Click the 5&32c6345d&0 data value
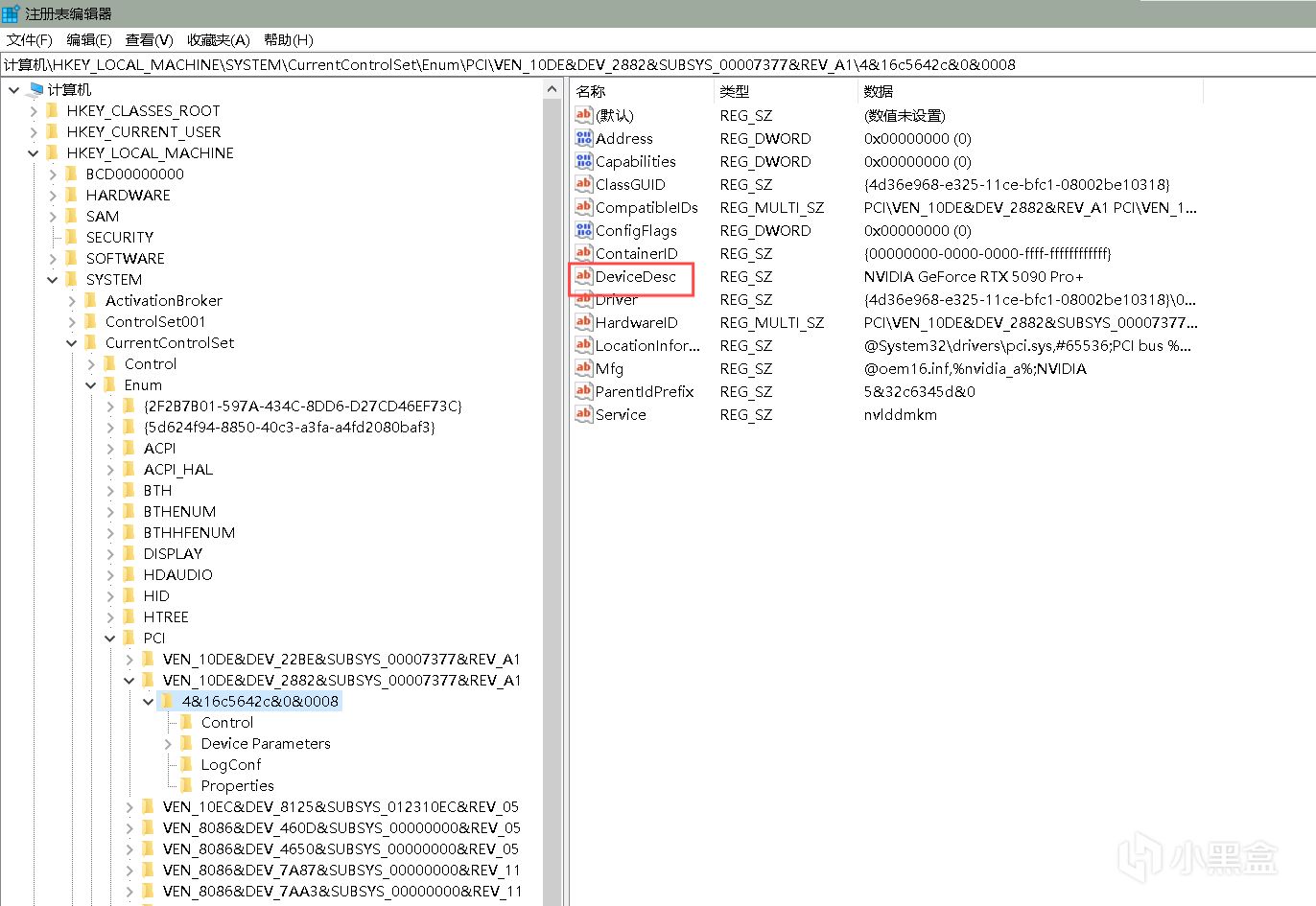Image resolution: width=1316 pixels, height=906 pixels. point(919,391)
